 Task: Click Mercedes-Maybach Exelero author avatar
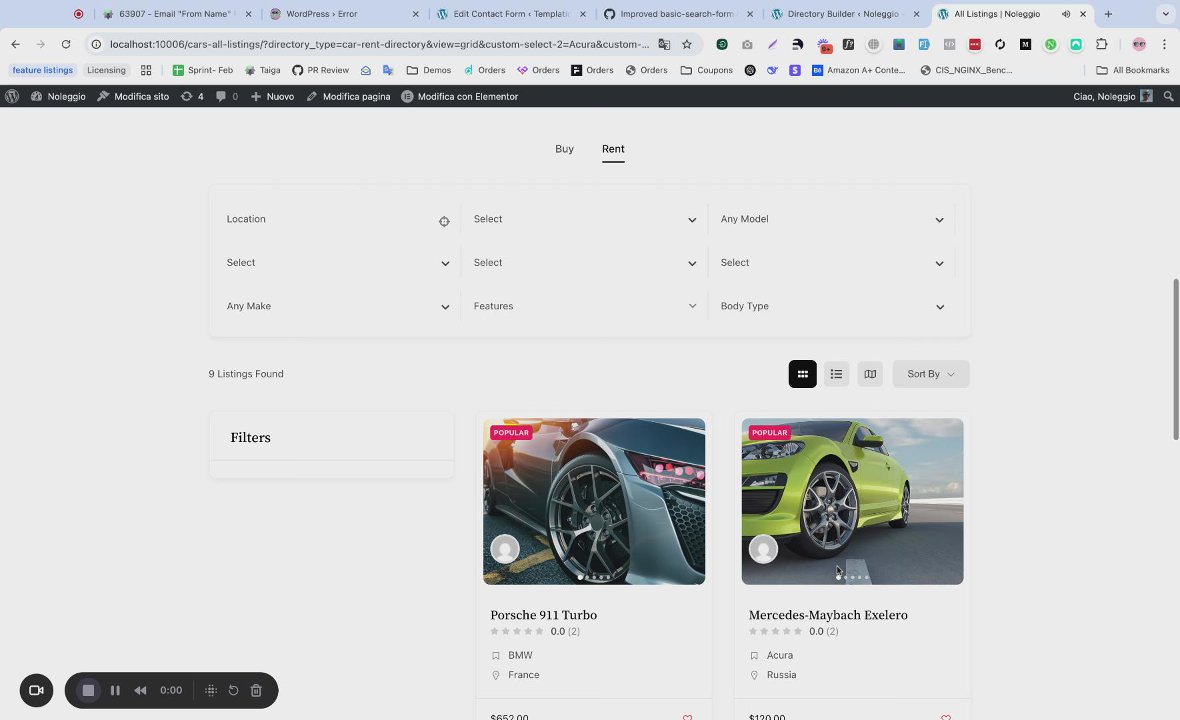point(763,549)
